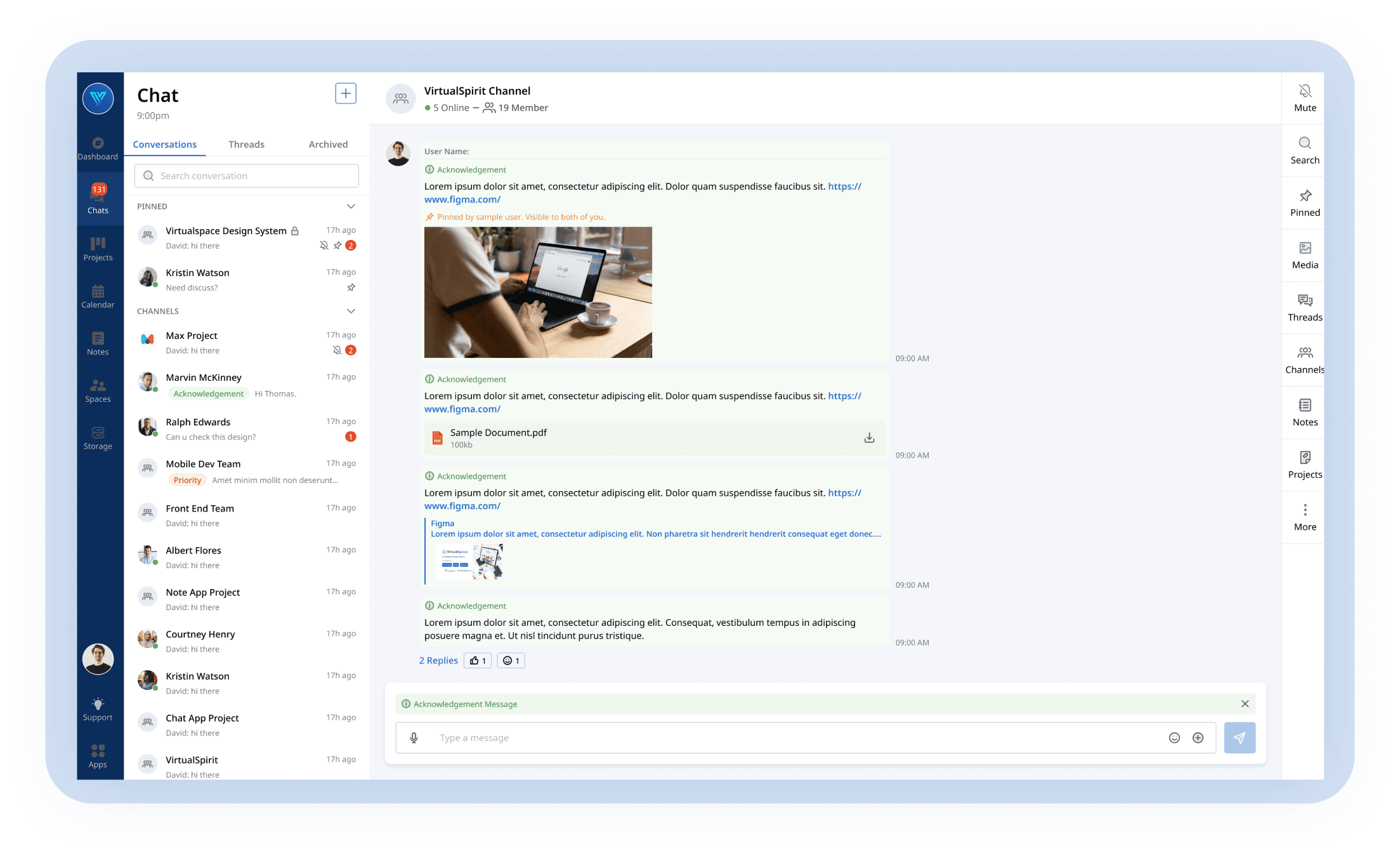Open Notes in the right panel
Viewport: 1400px width, 860px height.
tap(1305, 413)
